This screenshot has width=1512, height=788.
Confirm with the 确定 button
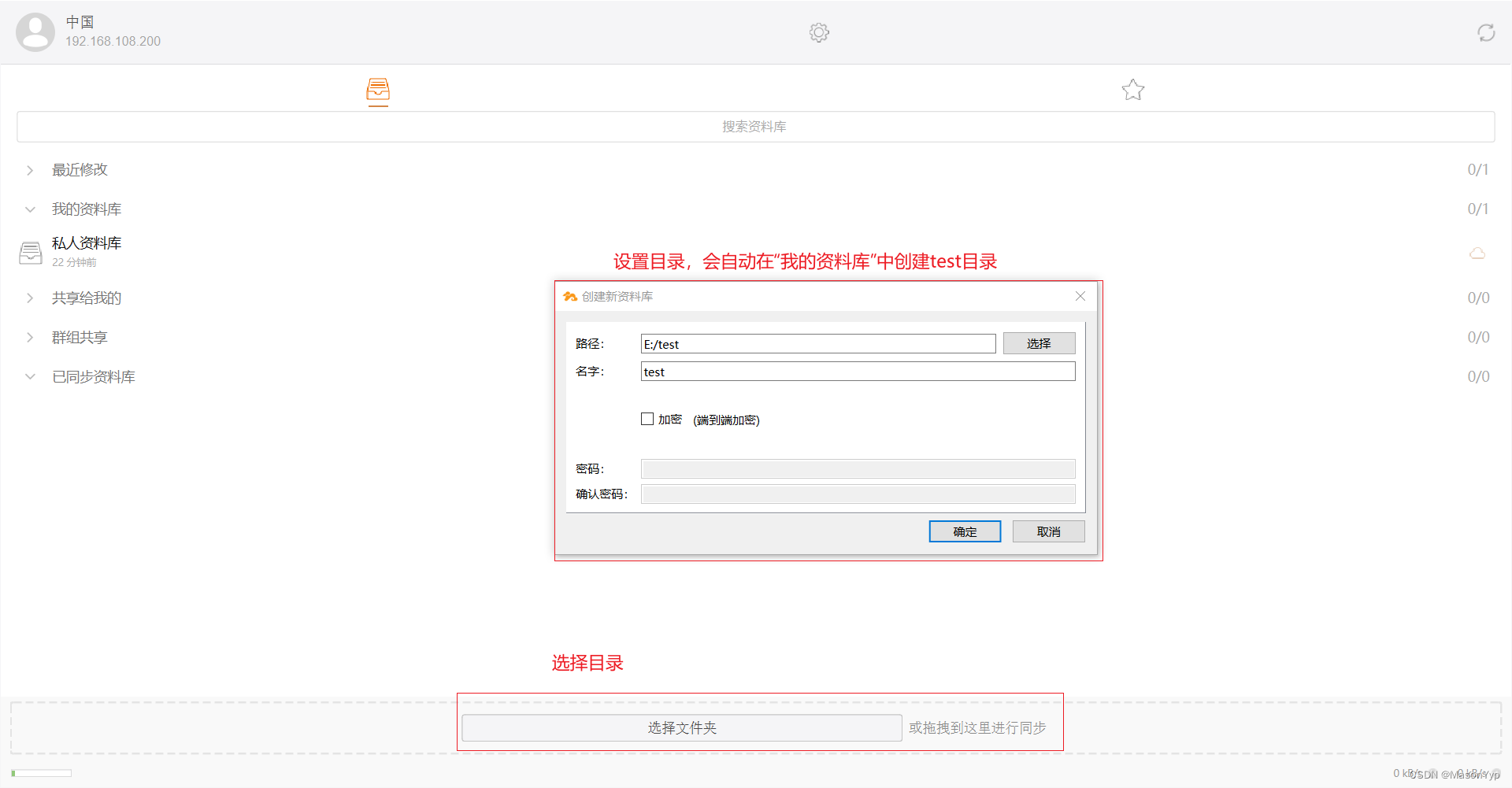tap(965, 531)
